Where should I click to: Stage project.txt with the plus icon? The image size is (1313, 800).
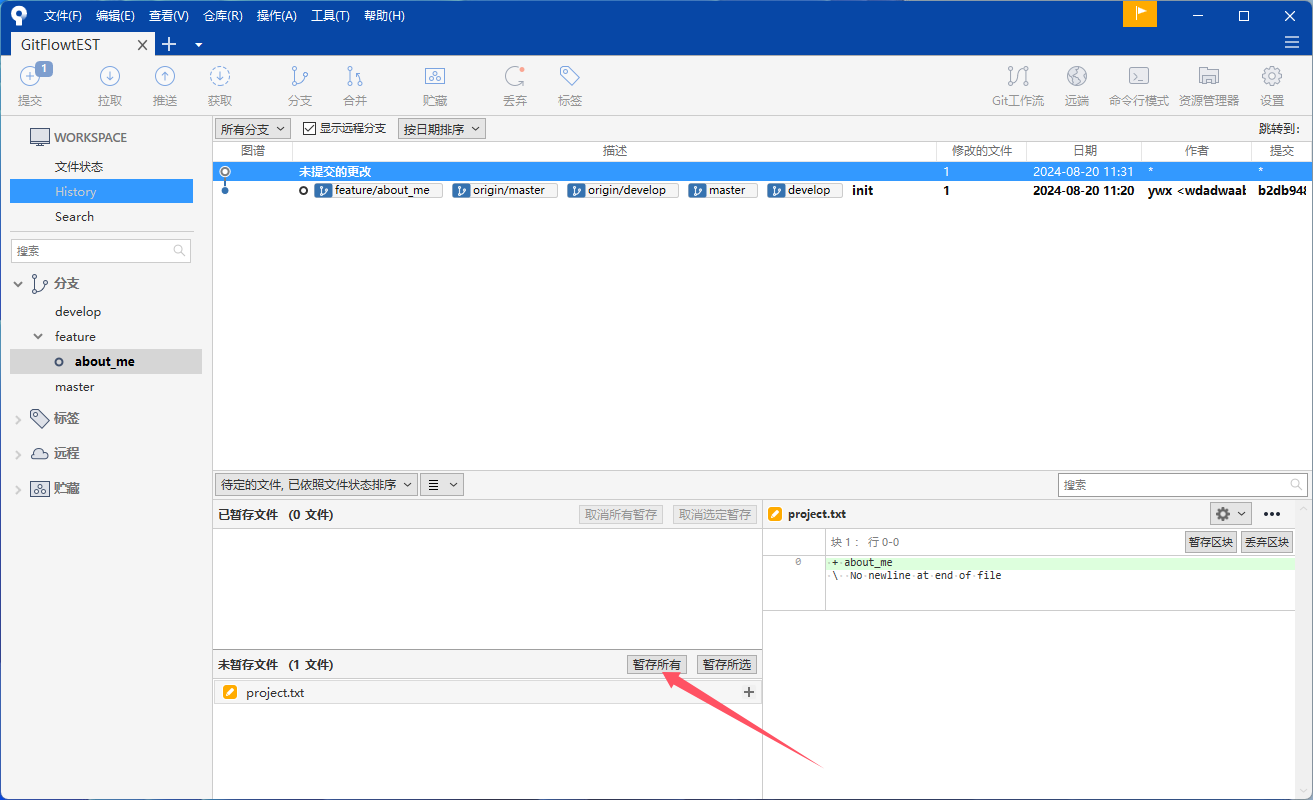(748, 693)
